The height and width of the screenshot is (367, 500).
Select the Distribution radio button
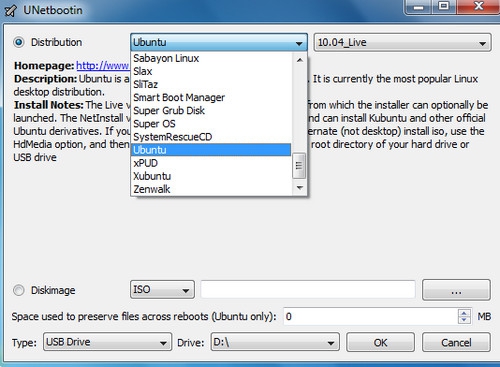tap(19, 42)
